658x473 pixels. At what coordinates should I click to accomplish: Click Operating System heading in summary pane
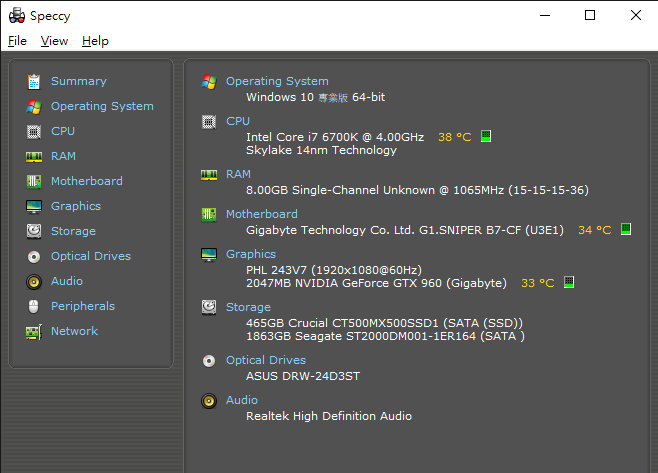coord(277,81)
